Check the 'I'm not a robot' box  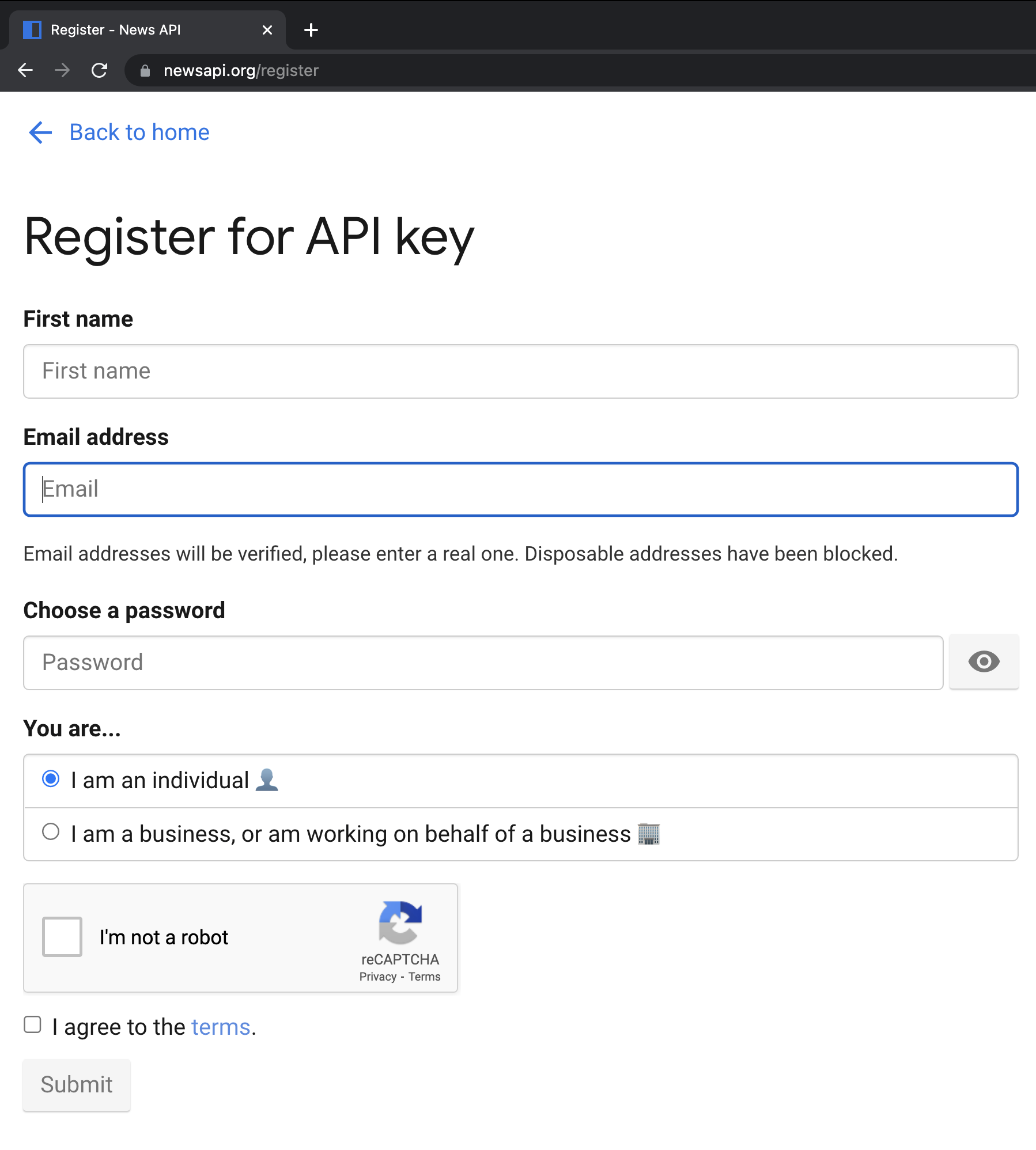(x=62, y=937)
